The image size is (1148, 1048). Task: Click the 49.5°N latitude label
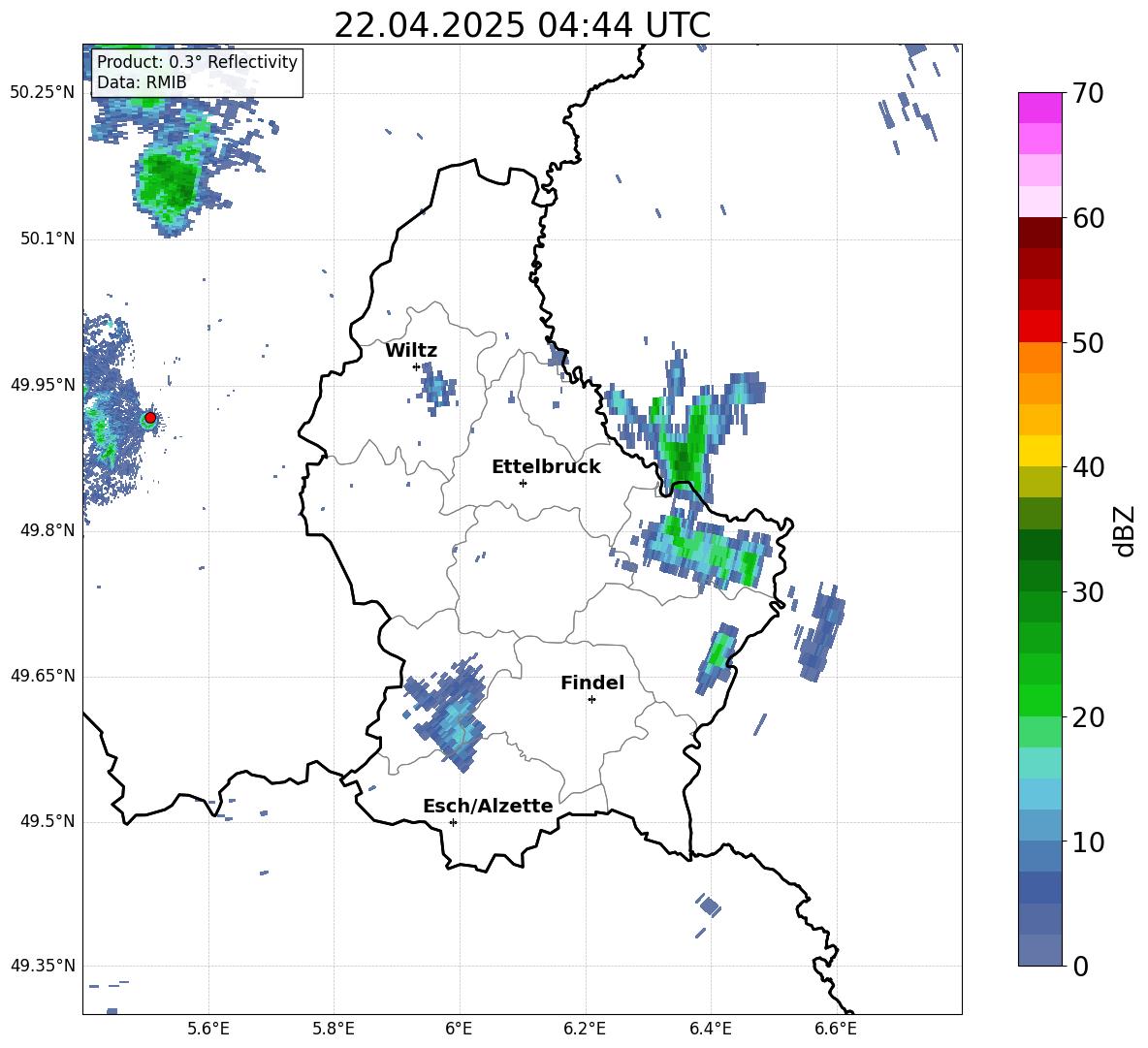click(48, 822)
